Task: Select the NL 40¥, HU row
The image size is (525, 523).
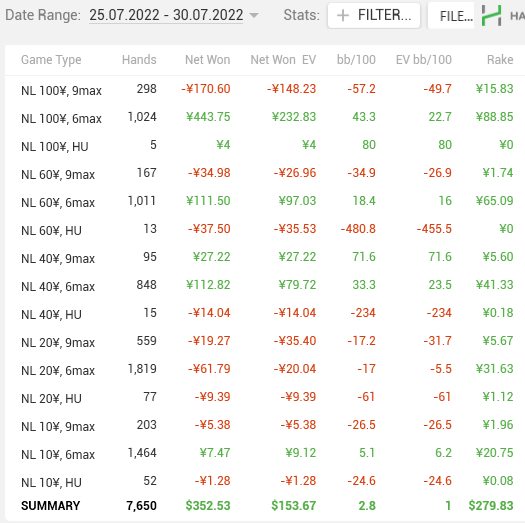Action: click(x=265, y=313)
